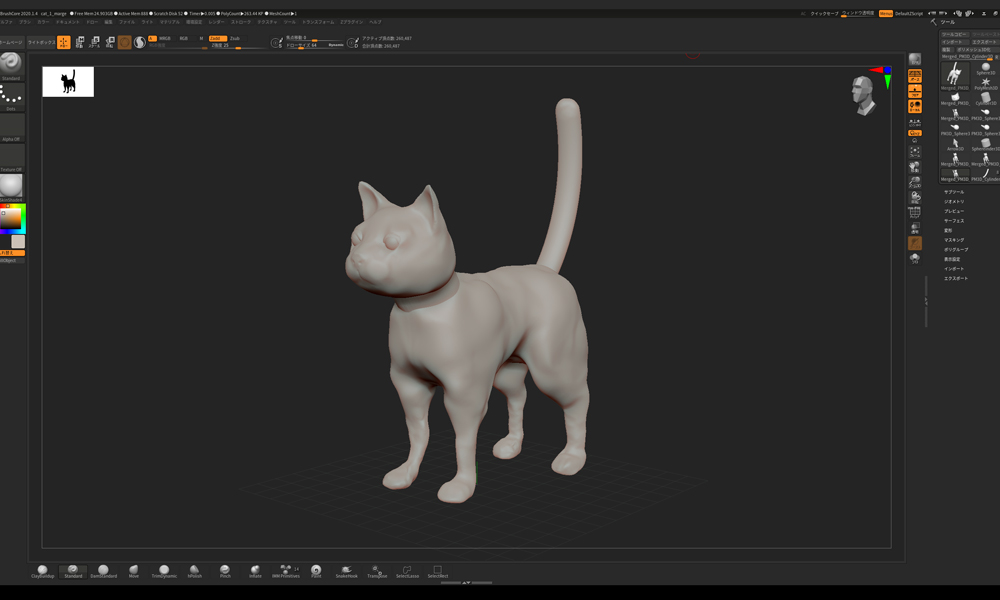Open the トランスフォーム menu
Image resolution: width=1000 pixels, height=600 pixels.
tap(318, 22)
